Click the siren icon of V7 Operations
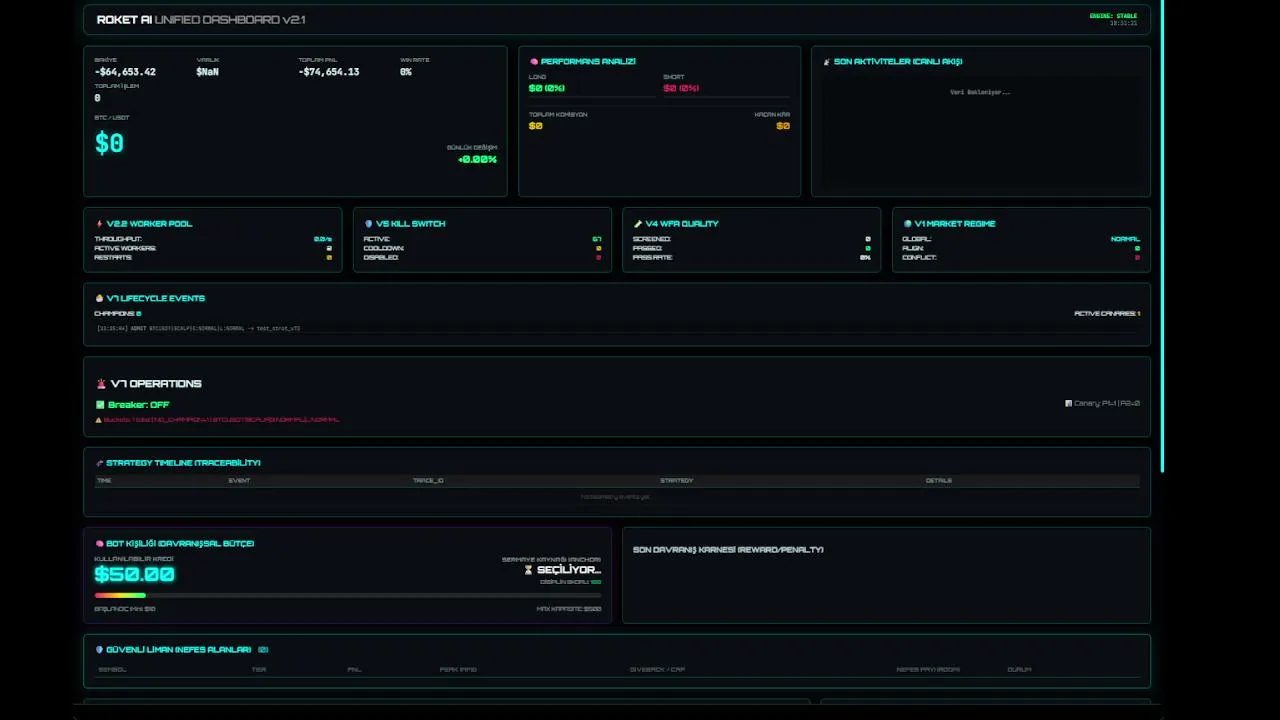This screenshot has width=1280, height=720. pos(101,384)
